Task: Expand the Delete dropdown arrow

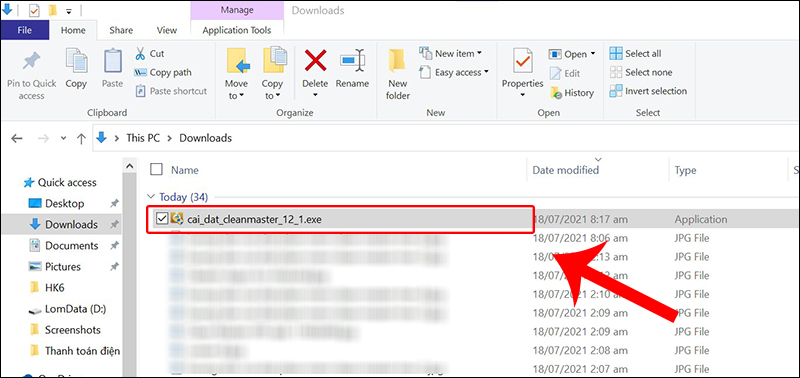Action: [x=315, y=95]
